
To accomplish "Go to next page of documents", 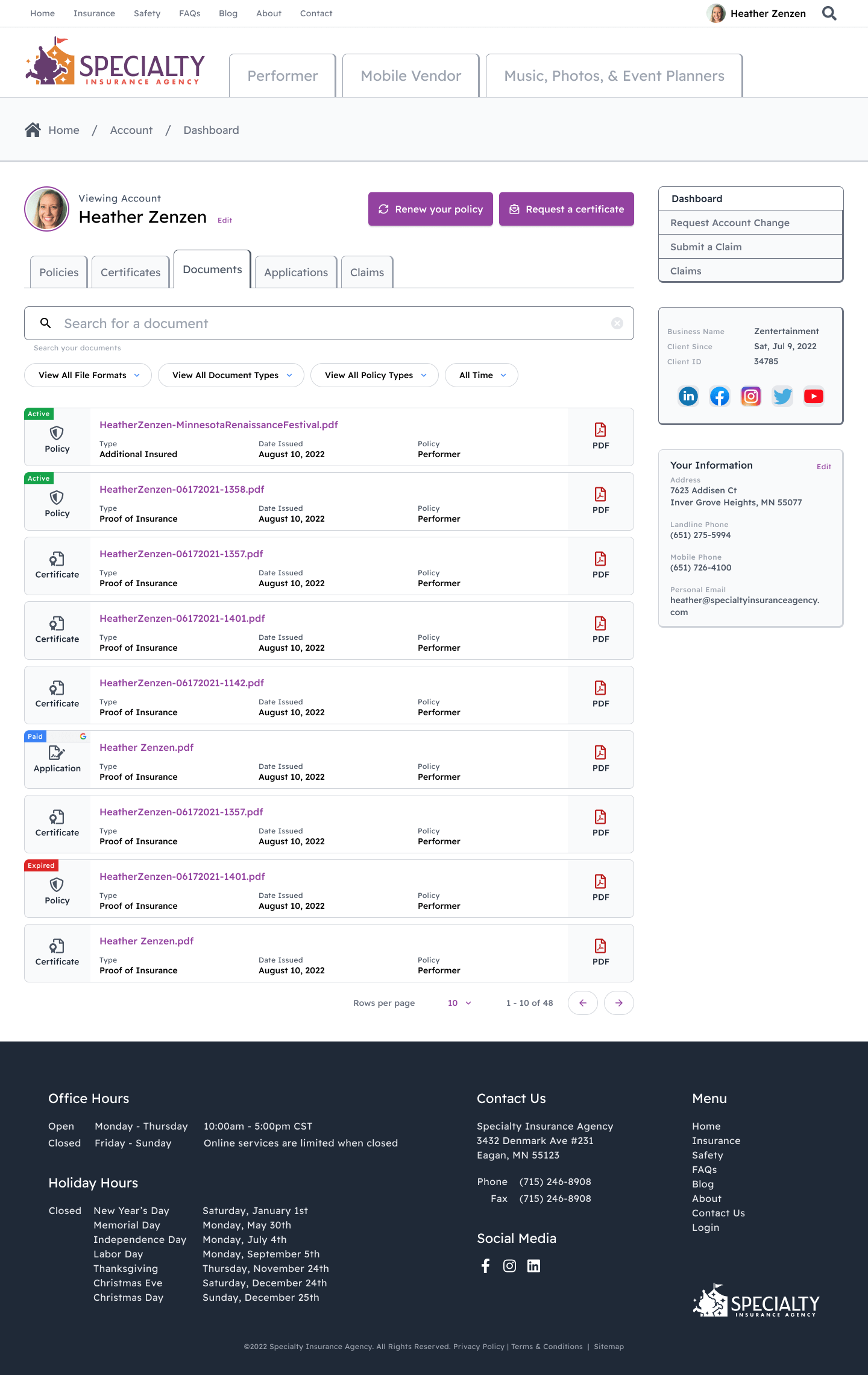I will coord(618,1003).
